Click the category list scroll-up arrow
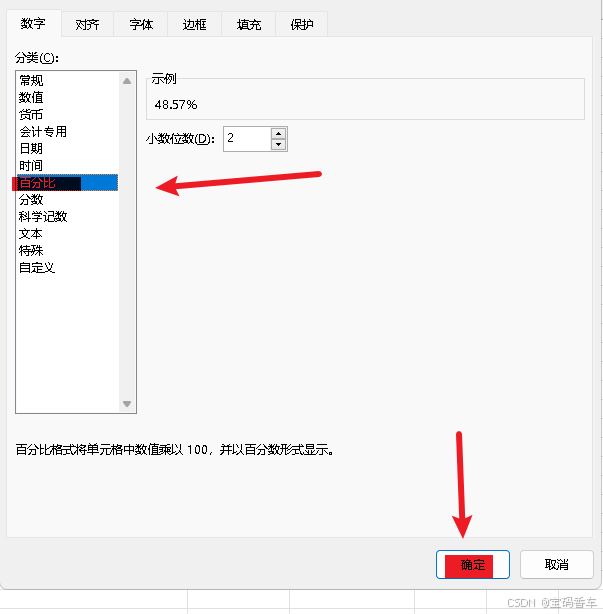 tap(127, 81)
